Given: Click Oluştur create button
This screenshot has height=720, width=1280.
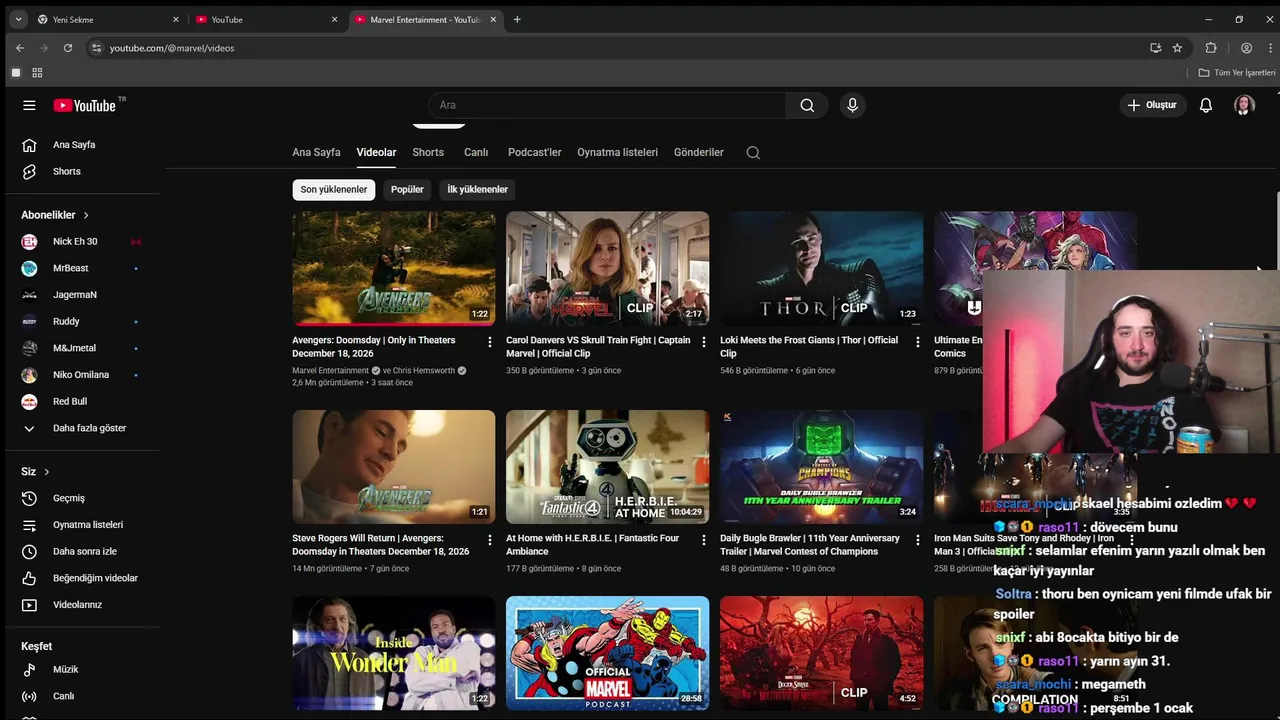Looking at the screenshot, I should click(1152, 105).
